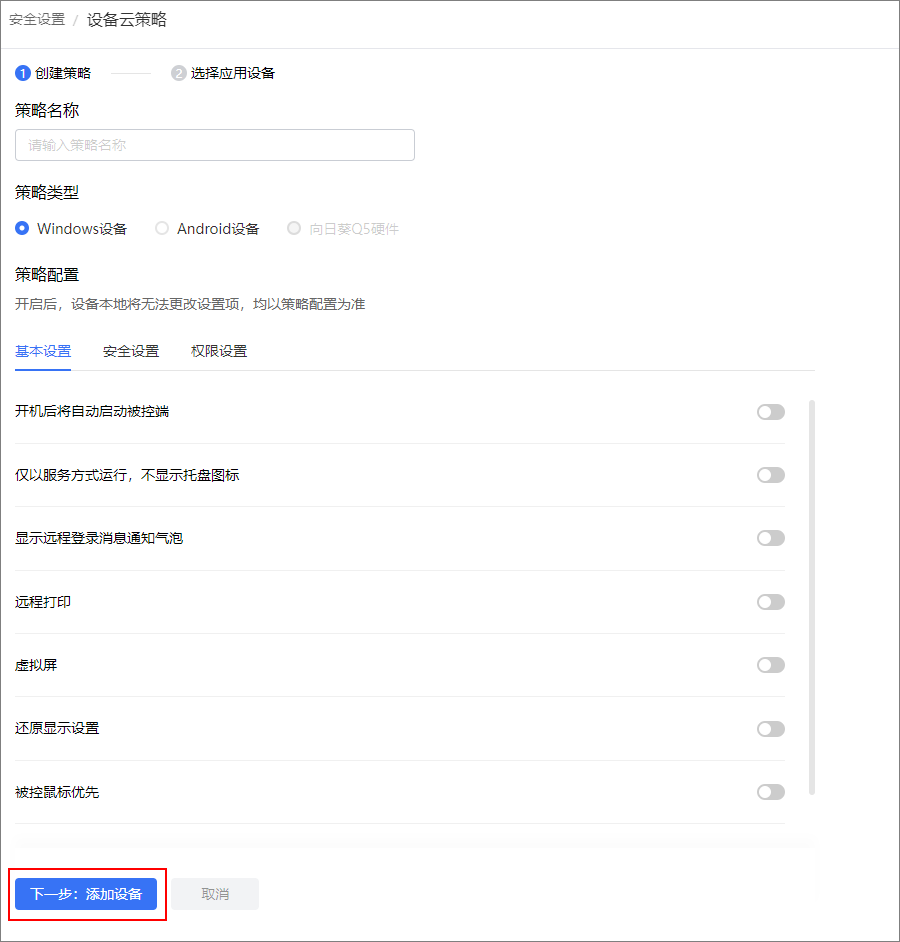Click the 安全设置 breadcrumb link
The width and height of the screenshot is (900, 942).
coord(37,20)
